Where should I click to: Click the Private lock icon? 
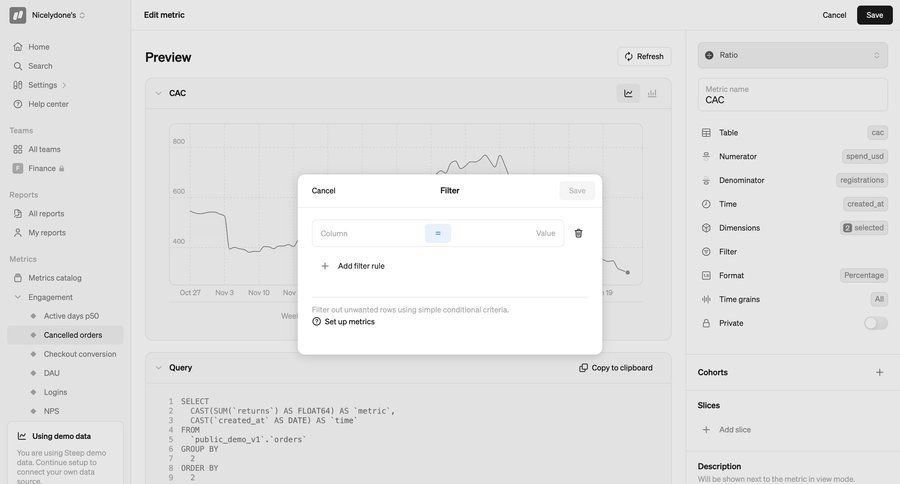tap(706, 323)
